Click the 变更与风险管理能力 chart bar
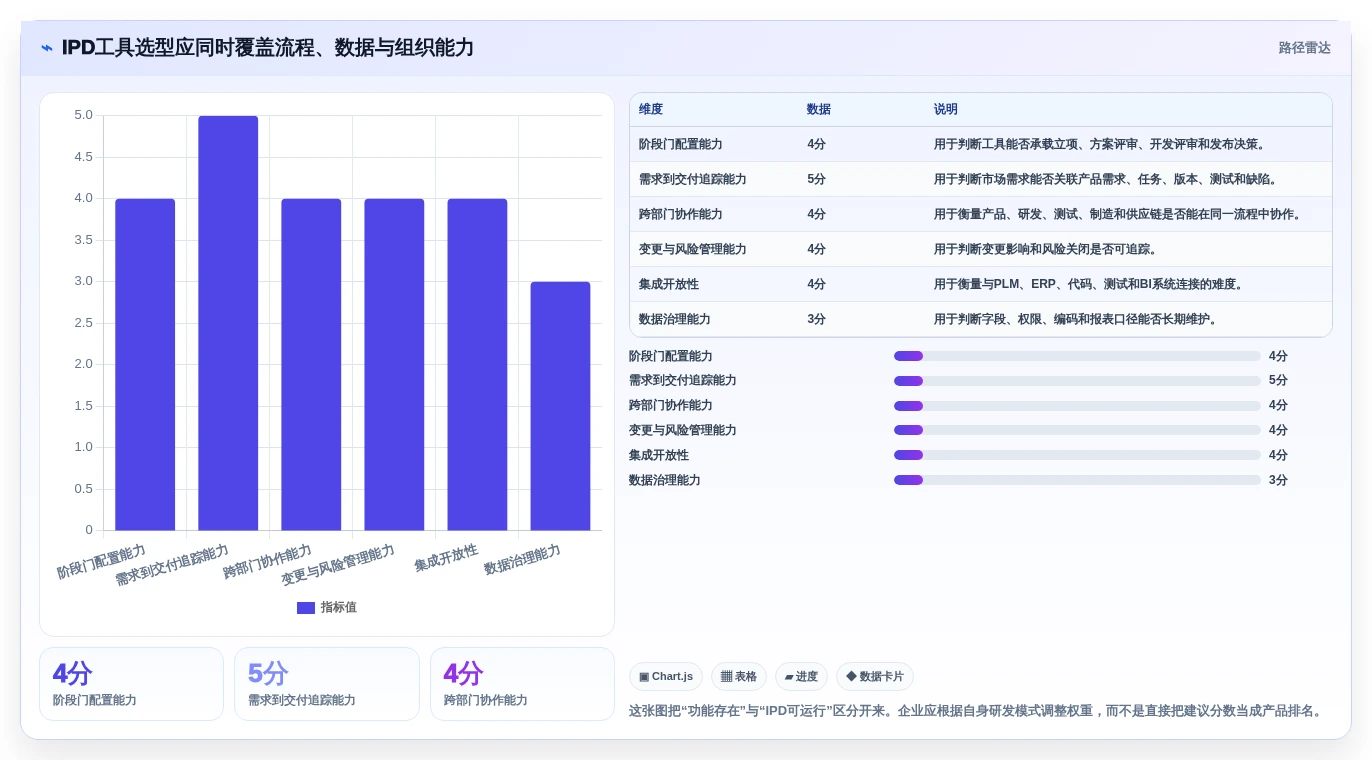The width and height of the screenshot is (1372, 760). (394, 364)
